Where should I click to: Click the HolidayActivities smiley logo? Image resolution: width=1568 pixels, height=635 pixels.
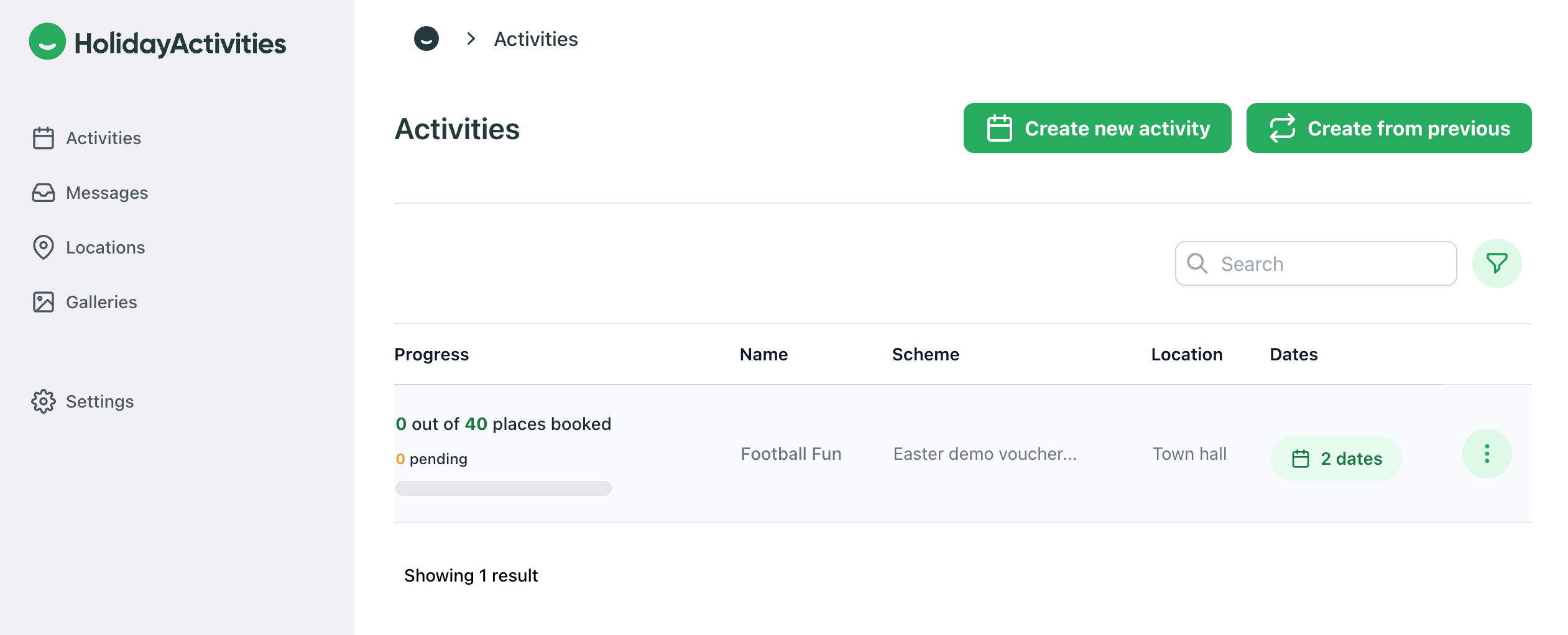click(47, 42)
